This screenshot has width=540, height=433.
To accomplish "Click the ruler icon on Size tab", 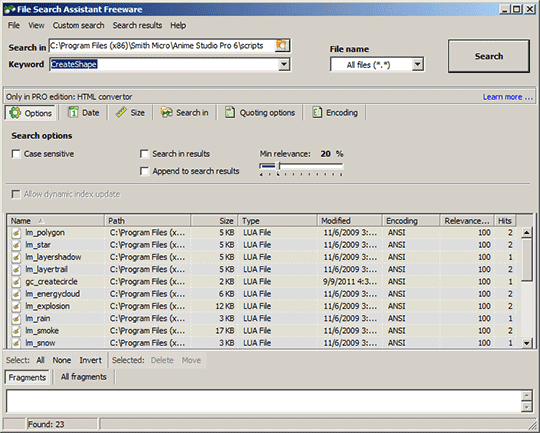I will (x=121, y=112).
